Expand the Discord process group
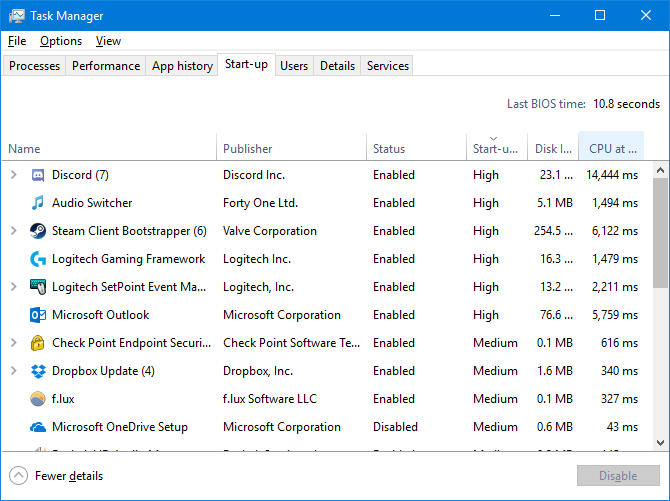670x501 pixels. click(x=14, y=175)
